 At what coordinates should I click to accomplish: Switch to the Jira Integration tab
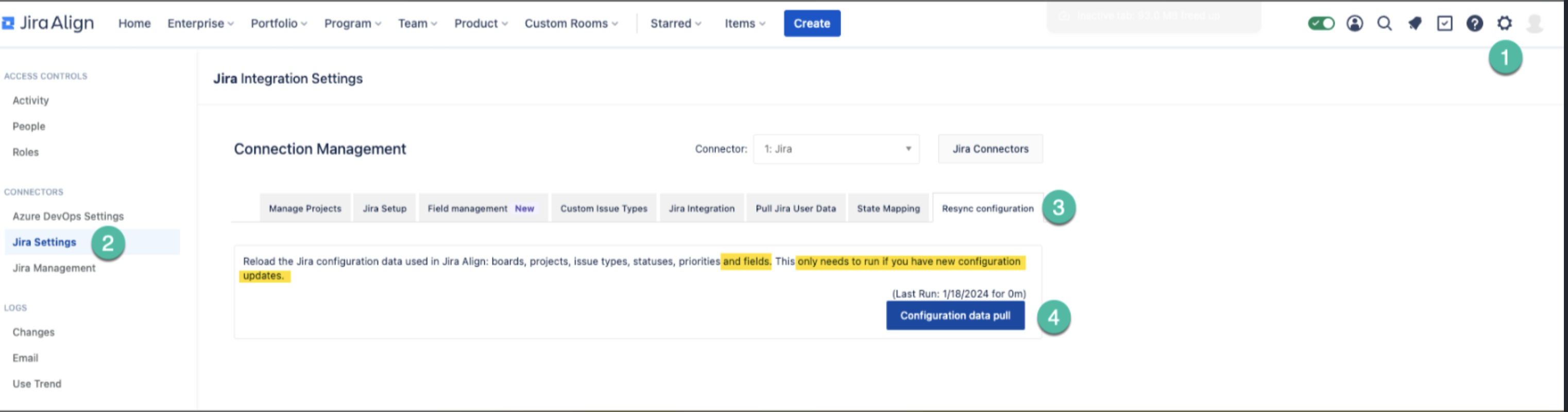(x=702, y=208)
